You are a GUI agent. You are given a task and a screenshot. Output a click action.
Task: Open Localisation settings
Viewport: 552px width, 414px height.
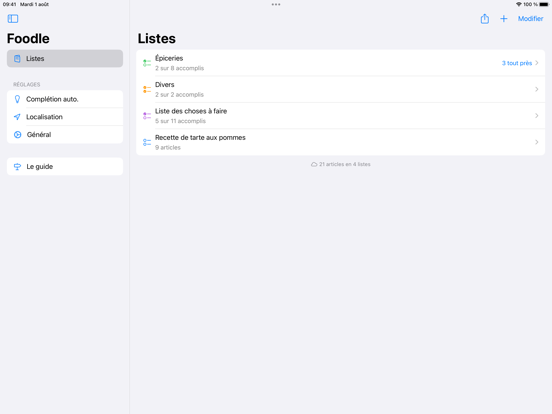click(x=65, y=117)
